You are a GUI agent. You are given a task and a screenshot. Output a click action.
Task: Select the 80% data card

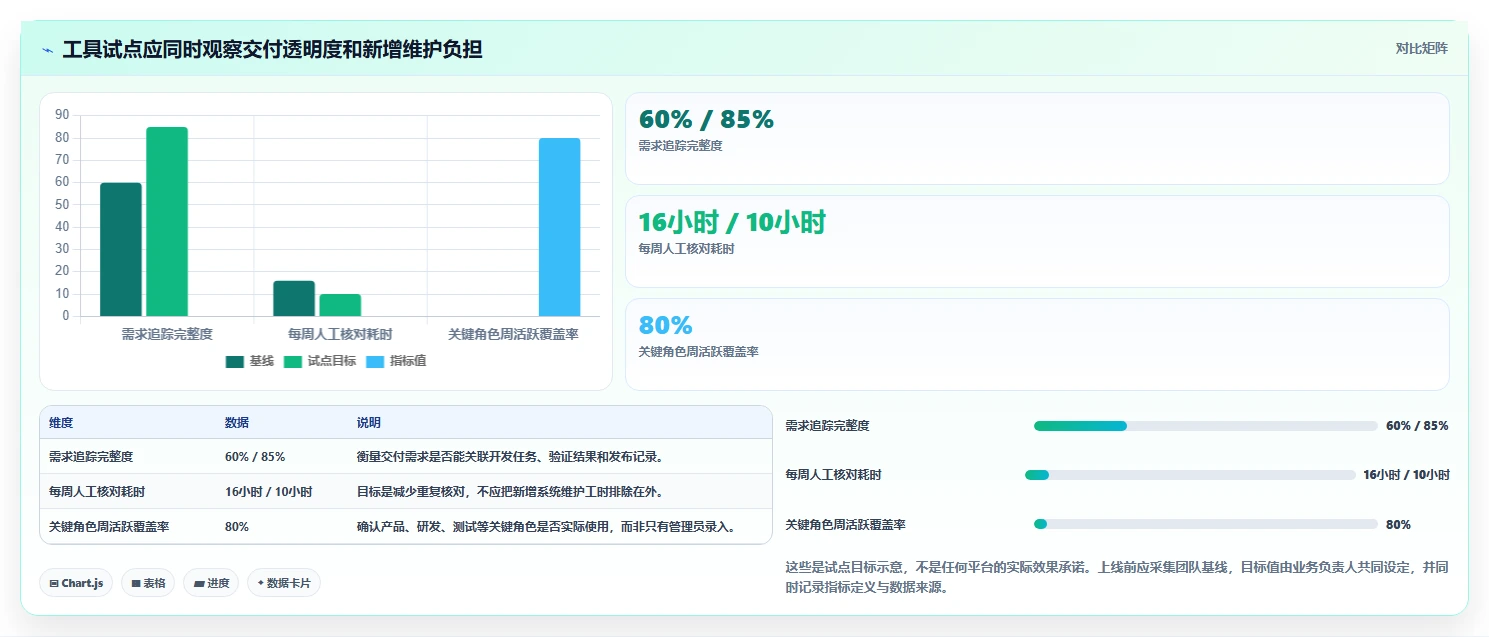tap(1037, 344)
